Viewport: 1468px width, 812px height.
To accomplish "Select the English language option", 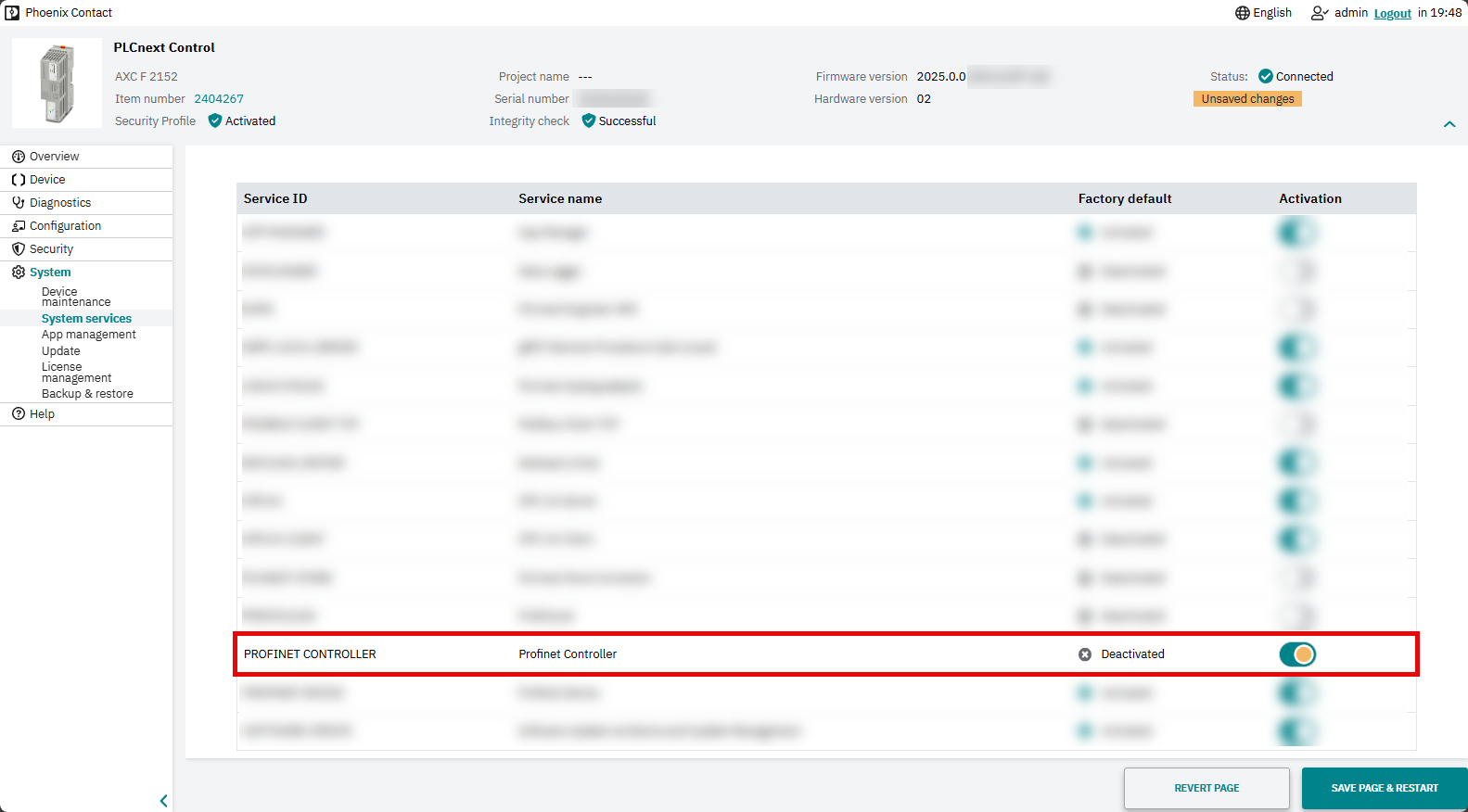I will (x=1272, y=13).
